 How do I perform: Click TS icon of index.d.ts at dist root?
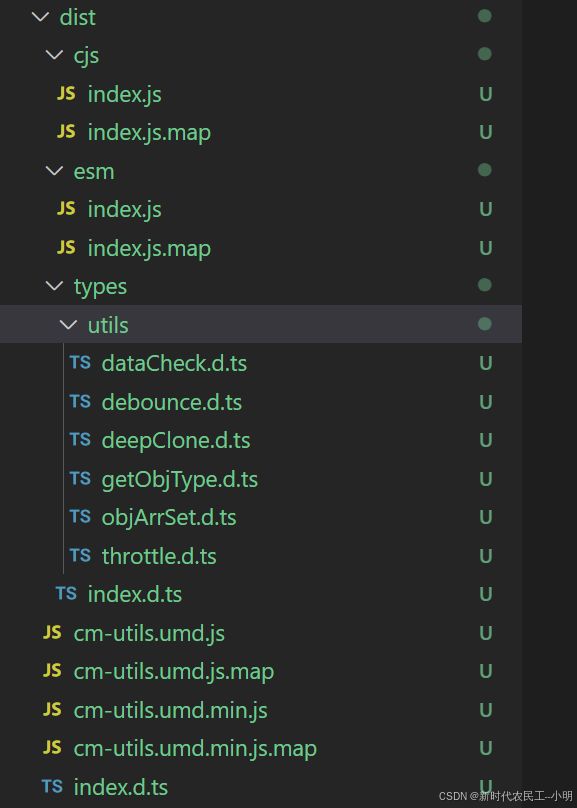pos(52,786)
